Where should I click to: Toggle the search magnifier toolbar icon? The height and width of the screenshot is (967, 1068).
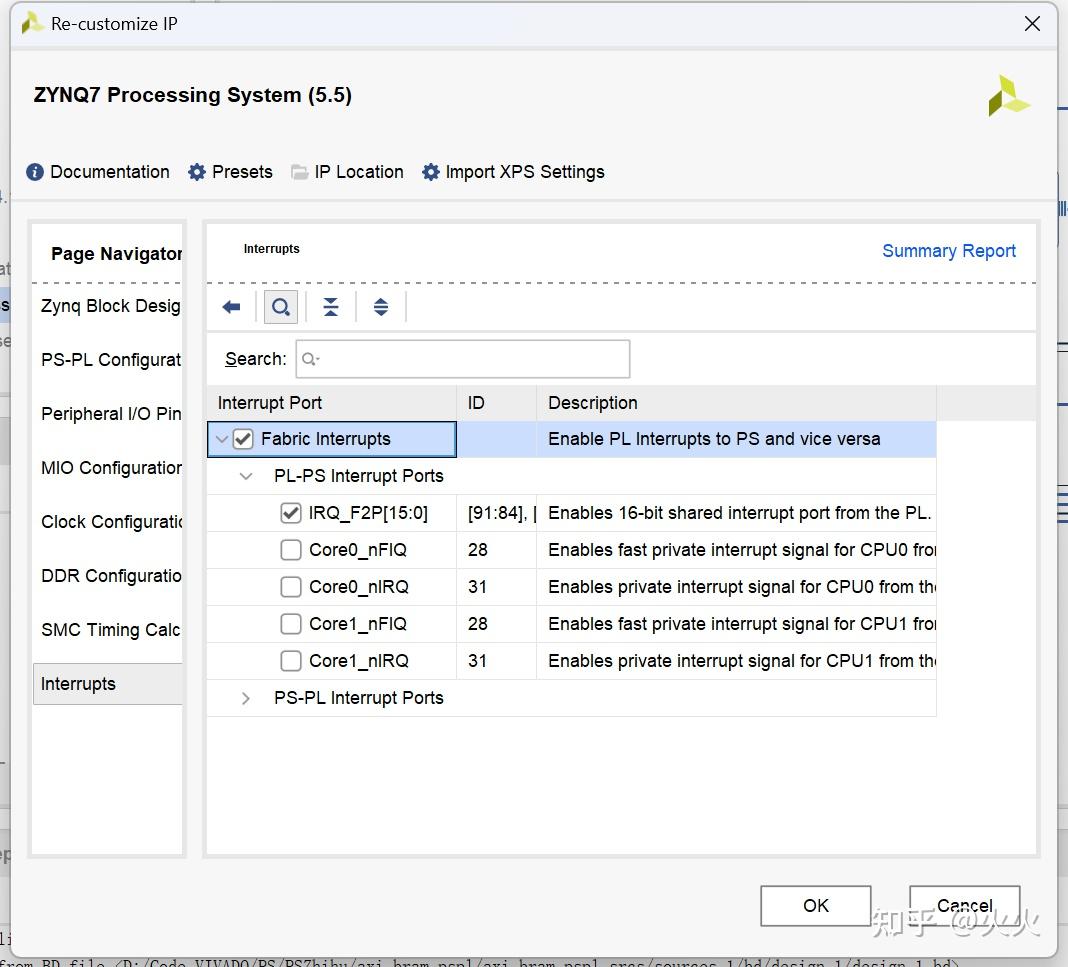pos(281,307)
